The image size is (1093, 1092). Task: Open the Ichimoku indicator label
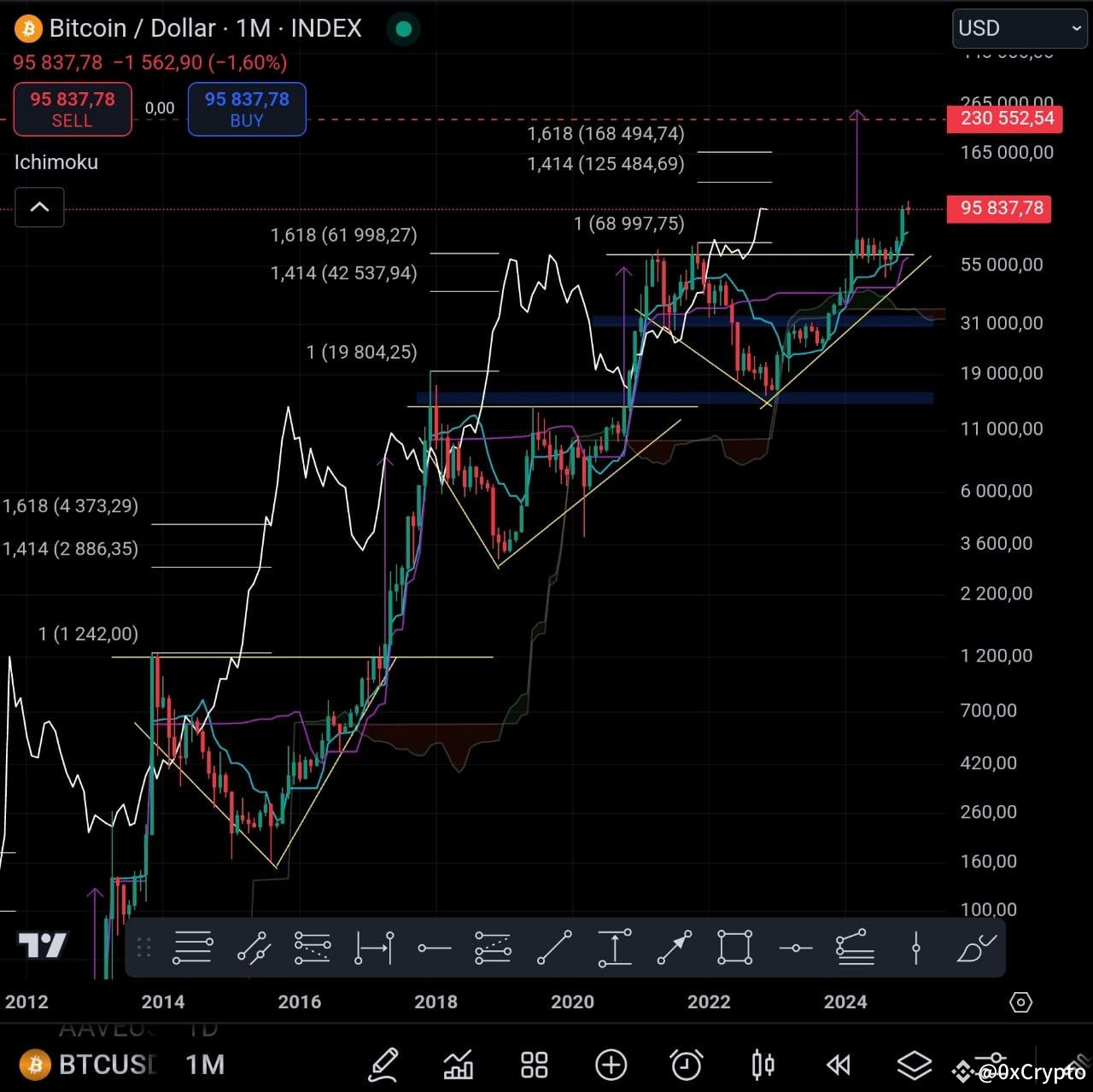[x=56, y=162]
